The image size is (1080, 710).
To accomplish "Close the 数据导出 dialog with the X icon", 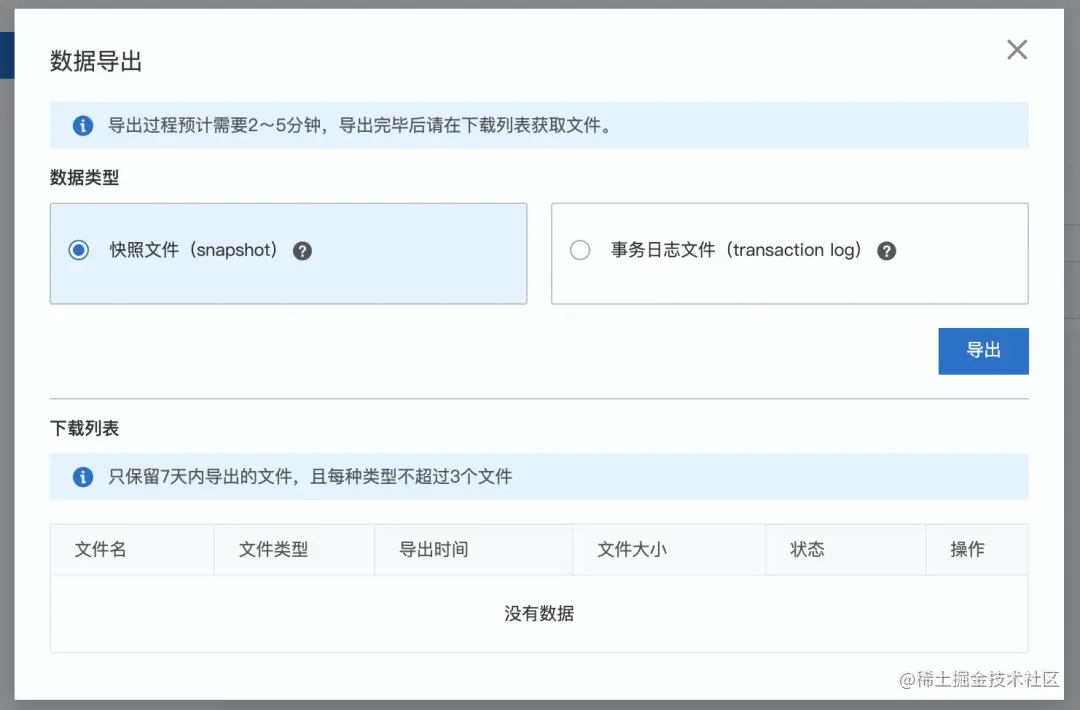I will (x=1017, y=50).
